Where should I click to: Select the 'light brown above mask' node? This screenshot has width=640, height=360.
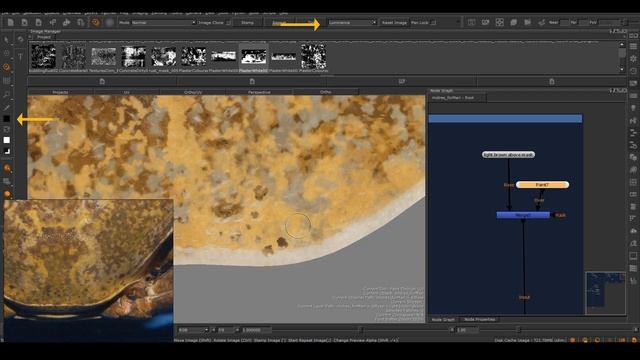coord(508,155)
